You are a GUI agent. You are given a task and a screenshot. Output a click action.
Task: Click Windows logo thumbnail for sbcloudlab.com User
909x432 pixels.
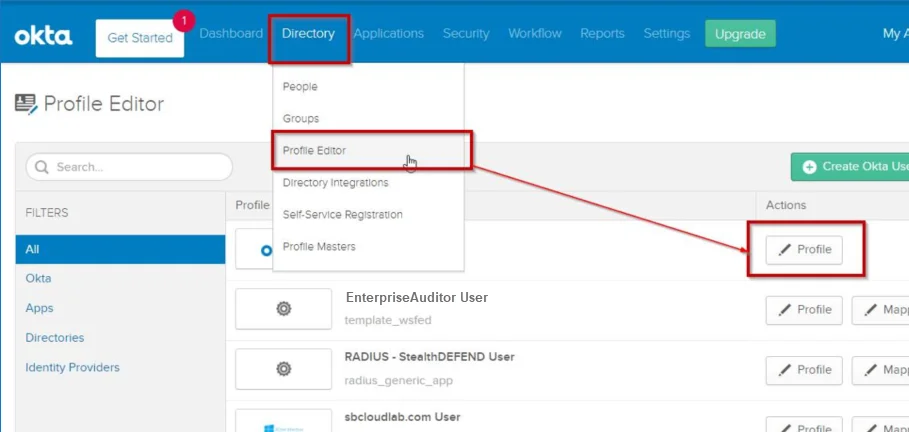pos(283,421)
